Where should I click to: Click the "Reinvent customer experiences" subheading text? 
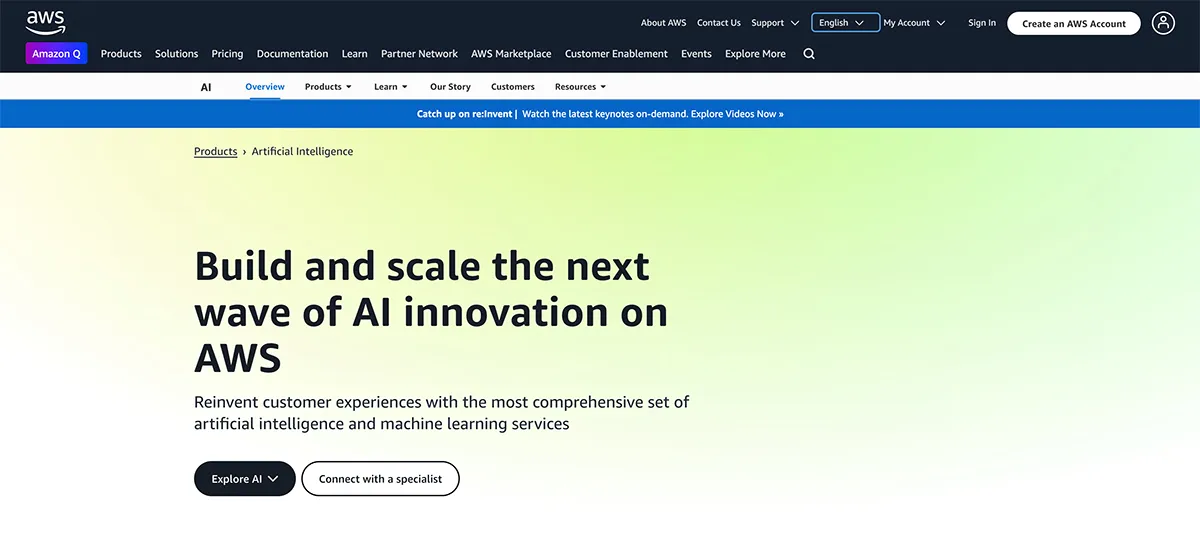pos(441,413)
